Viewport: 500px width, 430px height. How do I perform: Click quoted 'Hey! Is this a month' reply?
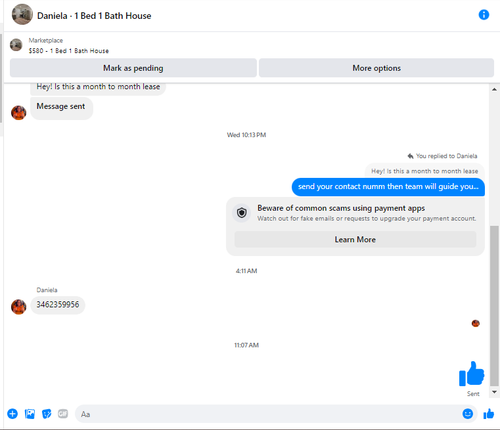coord(425,171)
